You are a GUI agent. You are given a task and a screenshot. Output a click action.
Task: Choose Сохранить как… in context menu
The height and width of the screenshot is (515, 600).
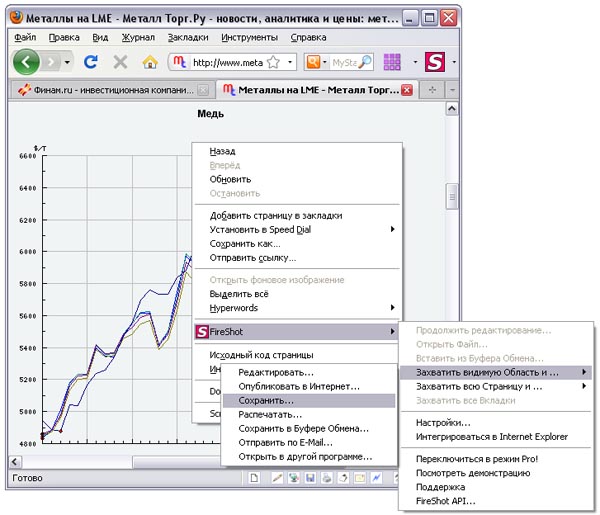(x=297, y=244)
